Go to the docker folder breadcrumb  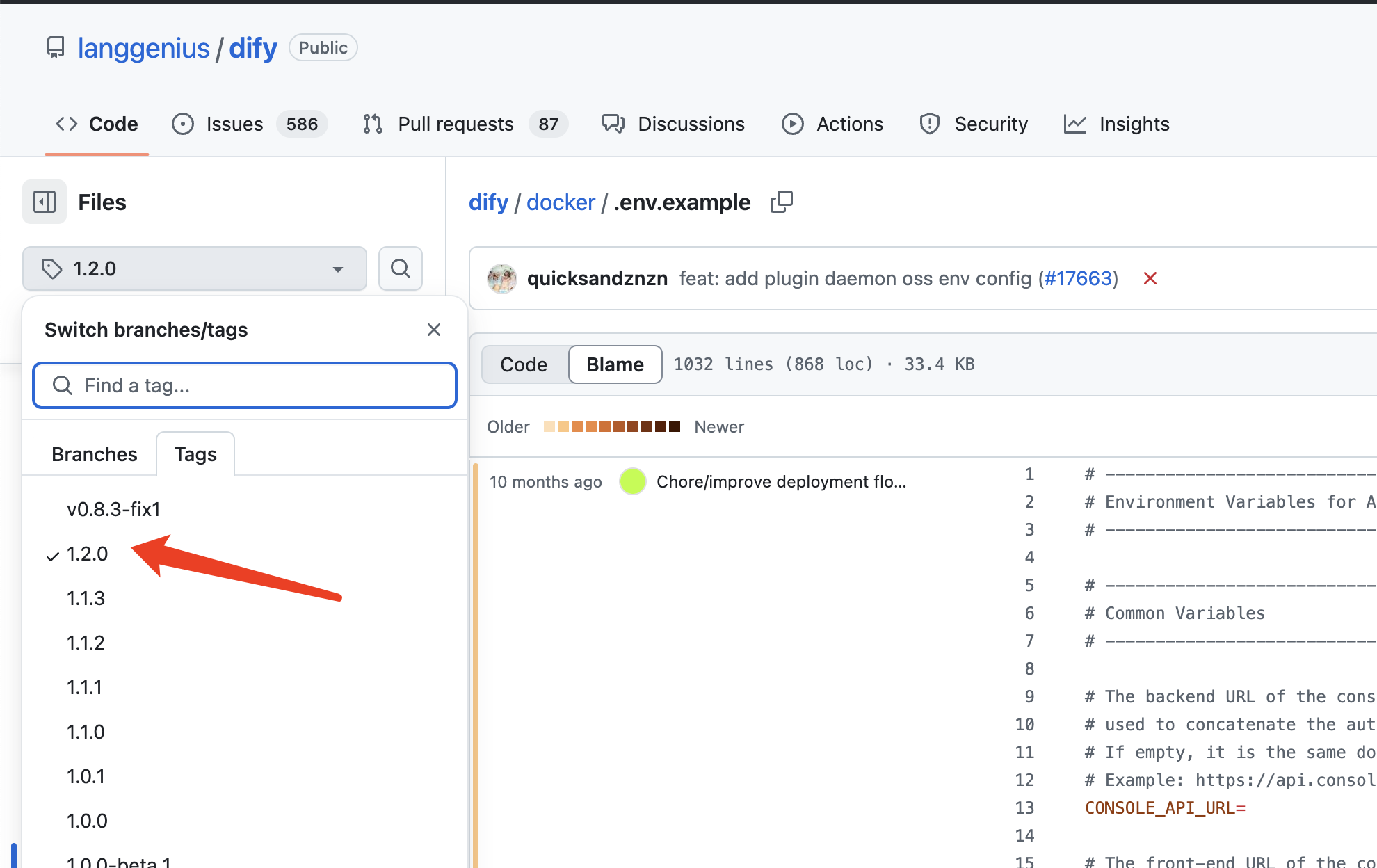[x=561, y=202]
